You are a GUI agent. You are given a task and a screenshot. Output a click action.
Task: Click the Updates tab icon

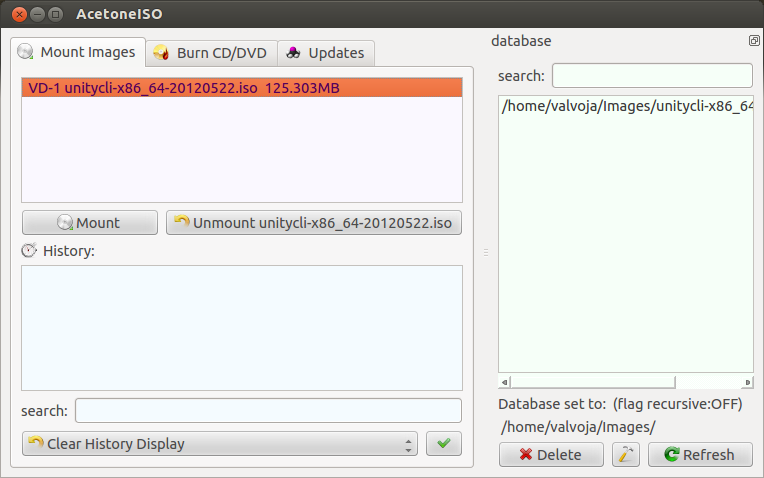[x=294, y=53]
